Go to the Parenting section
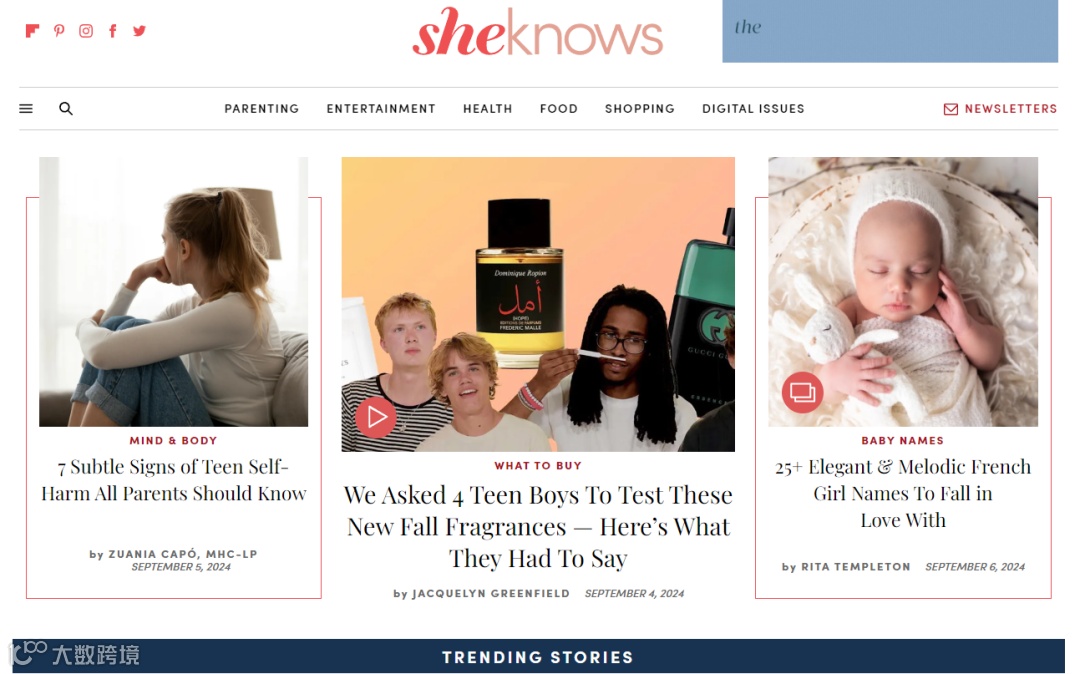 262,109
